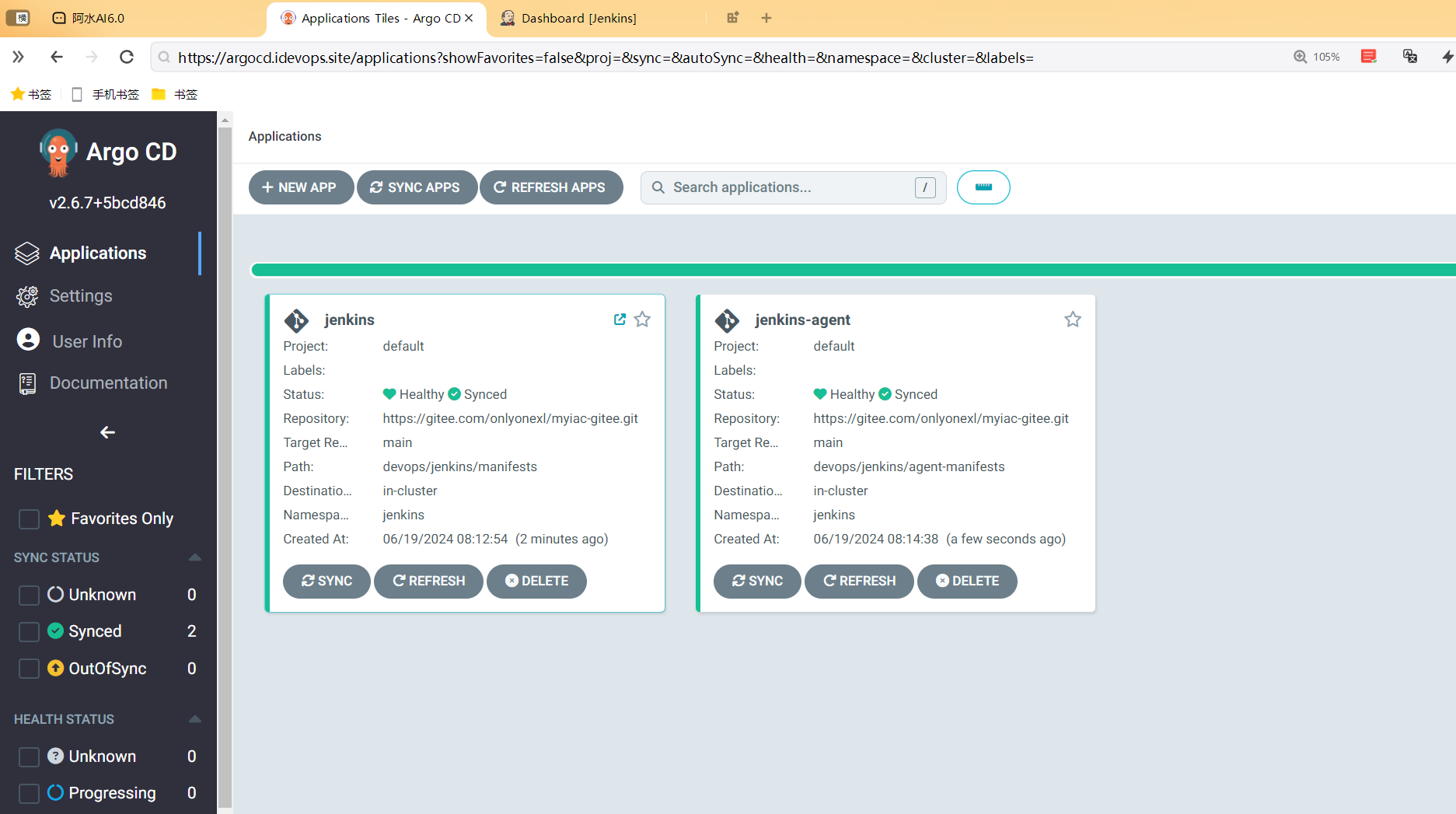Click the translate icon in address bar
The image size is (1456, 814).
[1409, 56]
